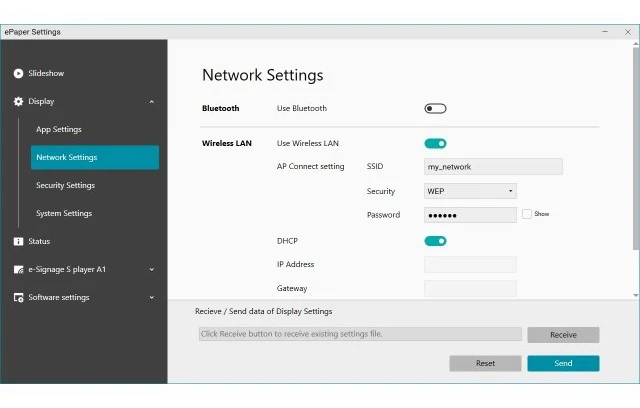Click the Software settings icon

[18, 297]
